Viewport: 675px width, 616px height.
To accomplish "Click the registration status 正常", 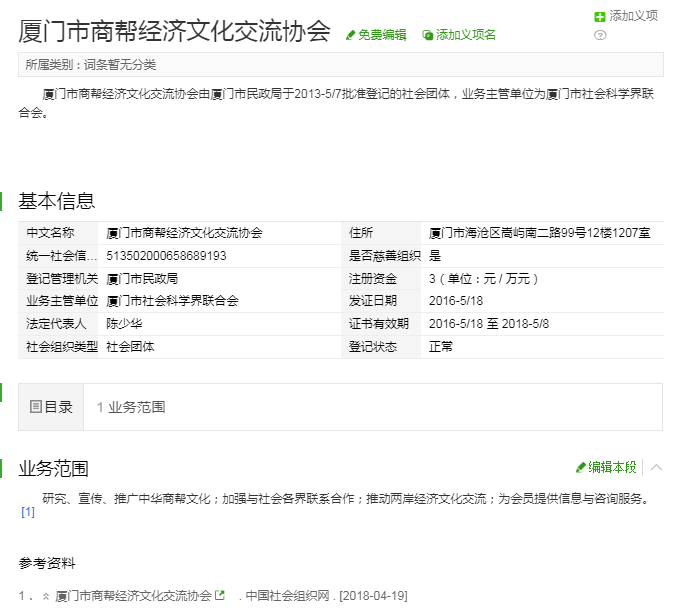I will 440,347.
